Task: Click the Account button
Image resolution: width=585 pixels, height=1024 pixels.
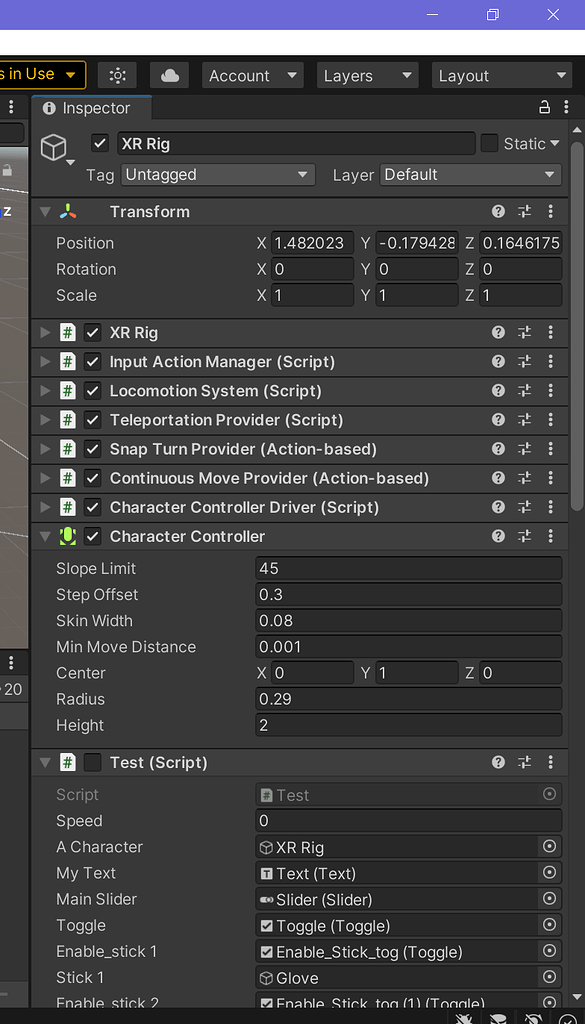Action: (x=252, y=75)
